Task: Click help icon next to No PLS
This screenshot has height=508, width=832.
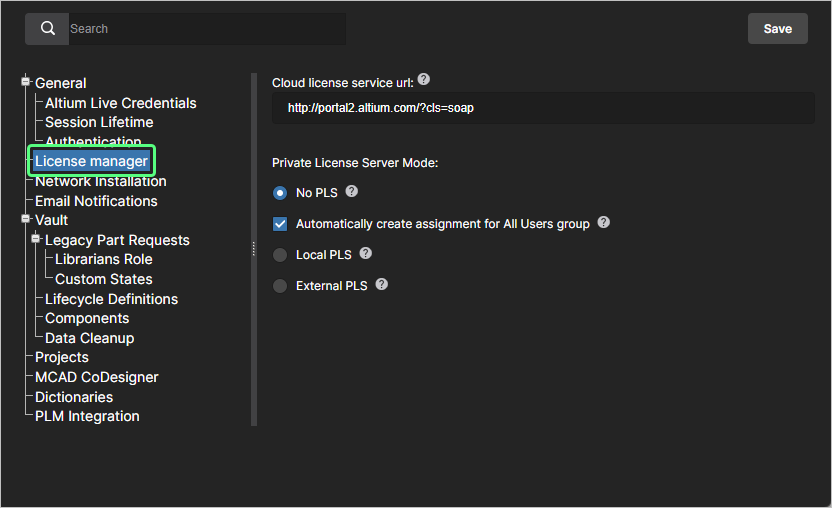Action: pyautogui.click(x=352, y=192)
